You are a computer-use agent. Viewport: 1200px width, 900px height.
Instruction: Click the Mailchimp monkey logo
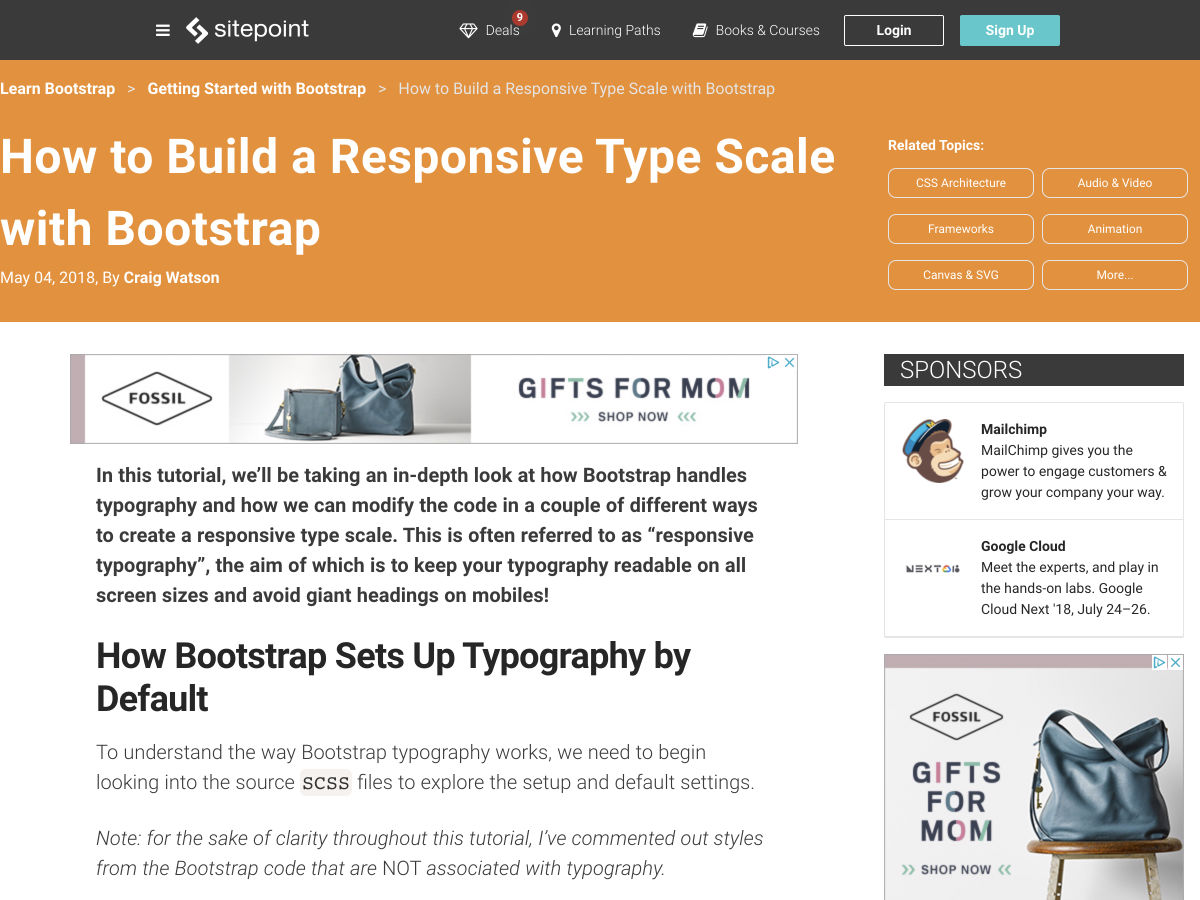[932, 451]
